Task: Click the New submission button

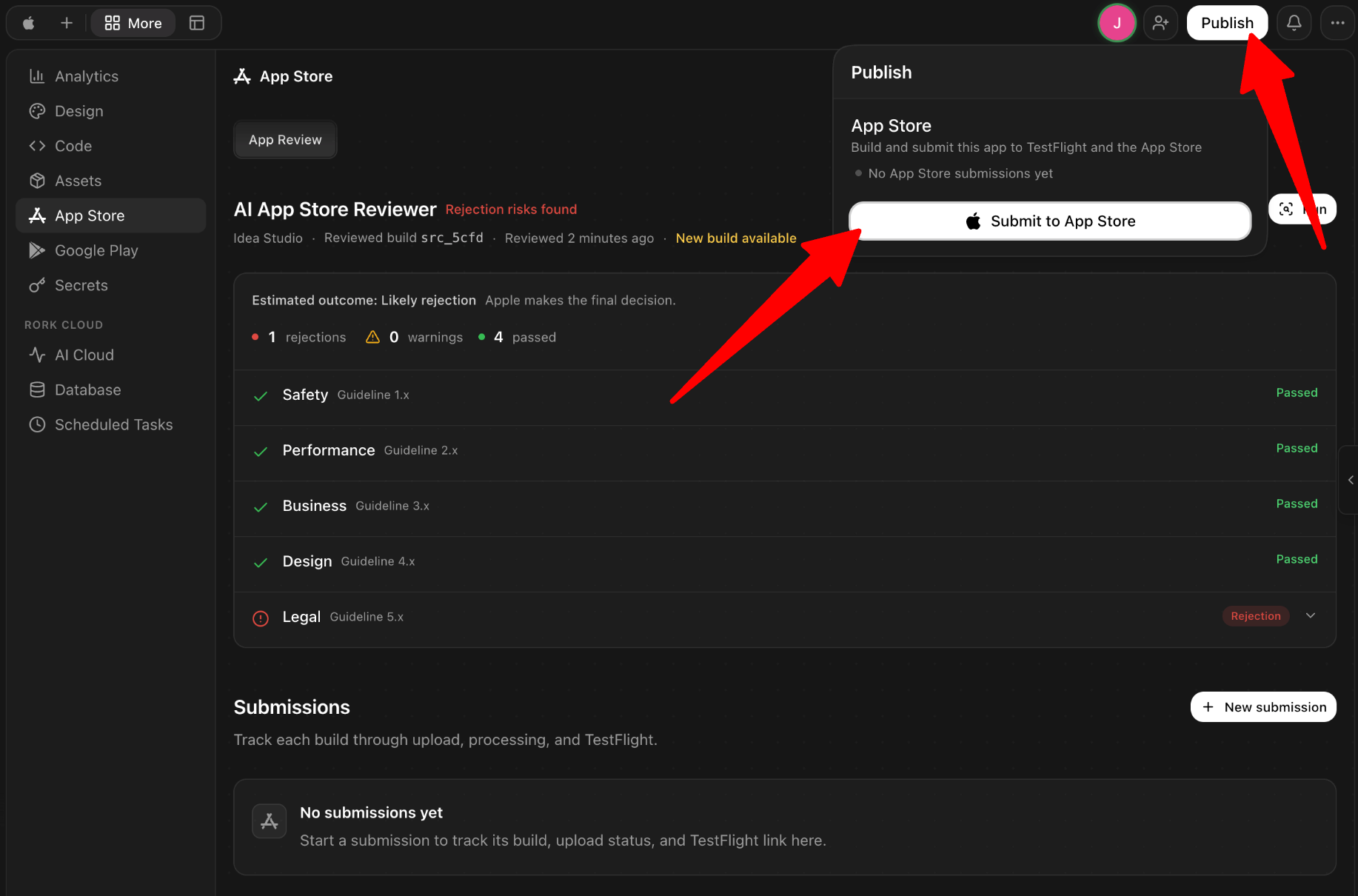Action: pos(1263,707)
